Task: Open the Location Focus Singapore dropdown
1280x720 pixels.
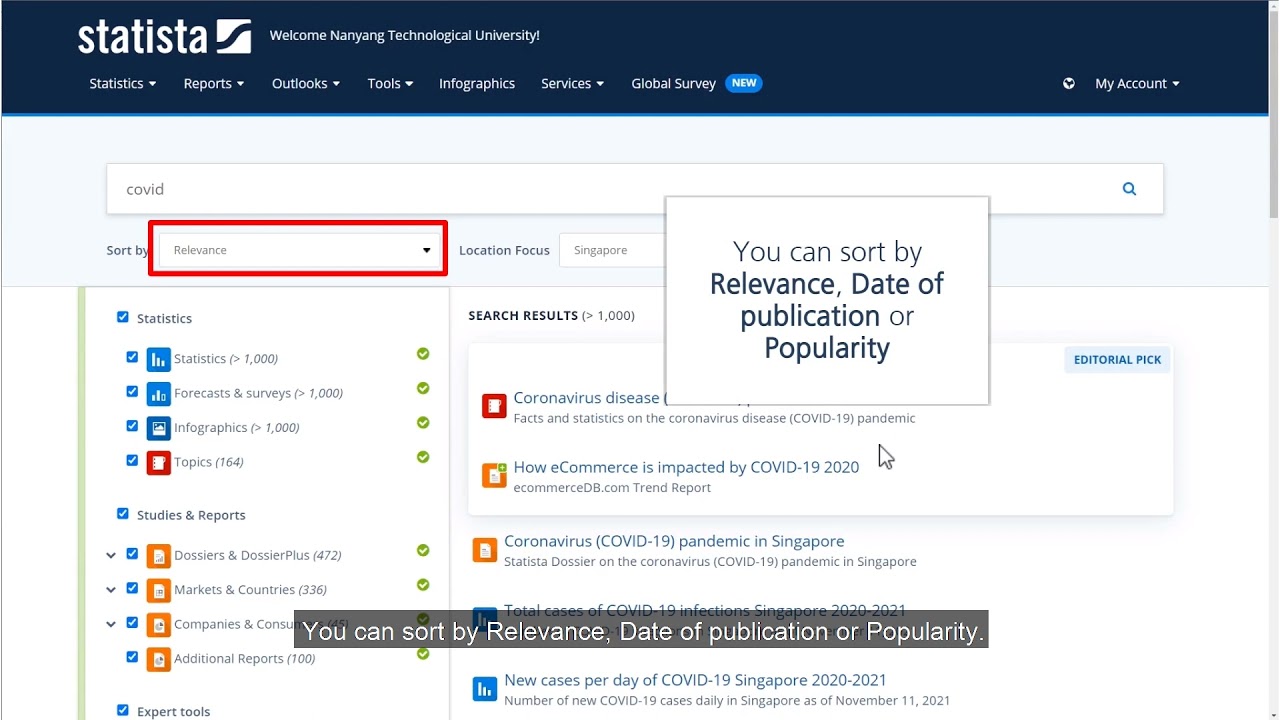Action: tap(612, 250)
